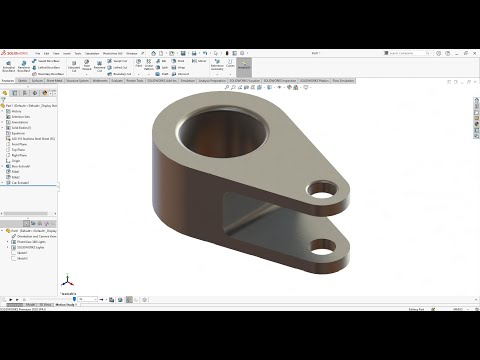This screenshot has height=360, width=480.
Task: Select the Intersect feature tool
Action: [180, 74]
